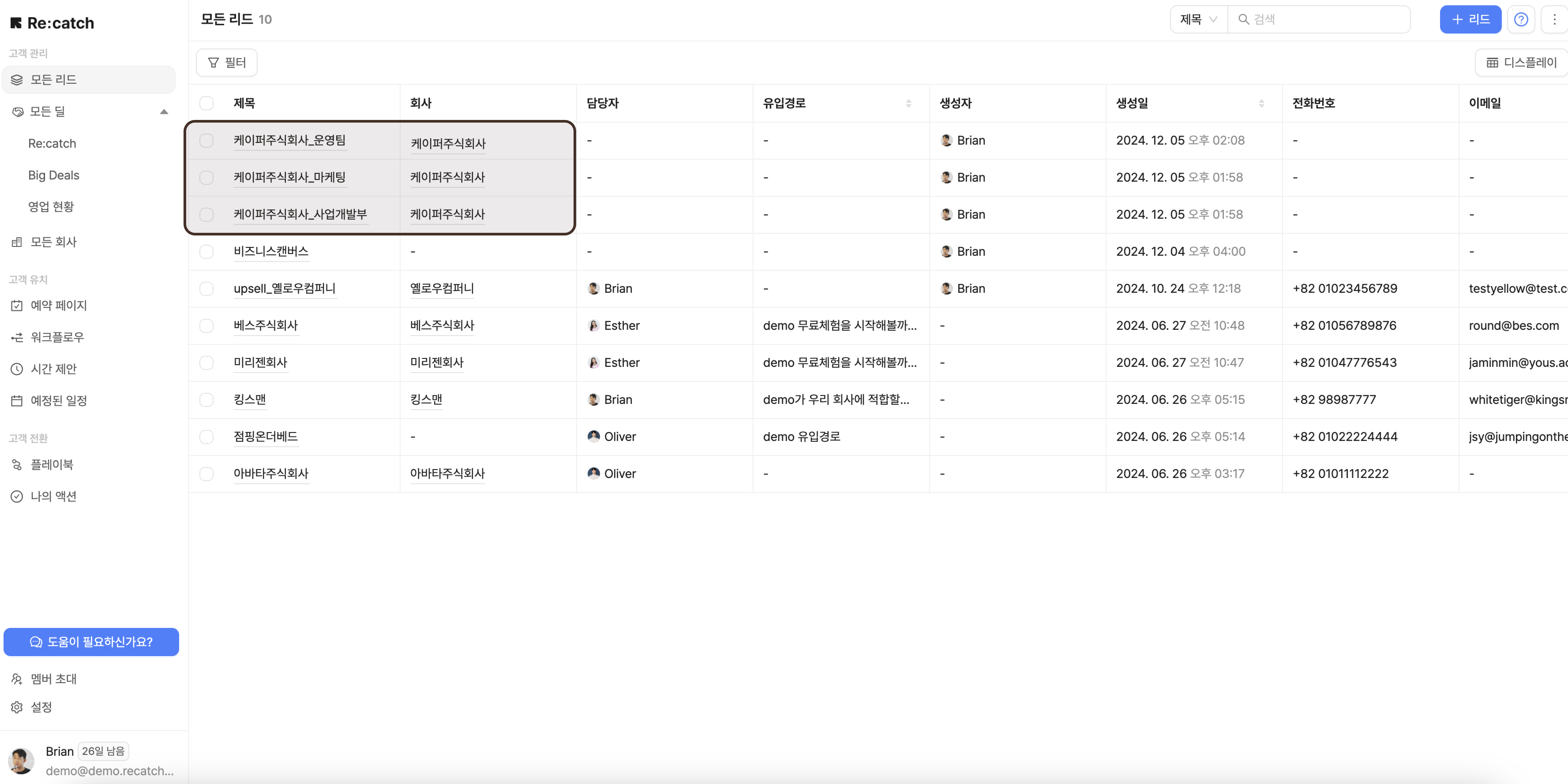Screen dimensions: 1568x784
Task: Click the 멤버 초대 icon
Action: pyautogui.click(x=17, y=679)
